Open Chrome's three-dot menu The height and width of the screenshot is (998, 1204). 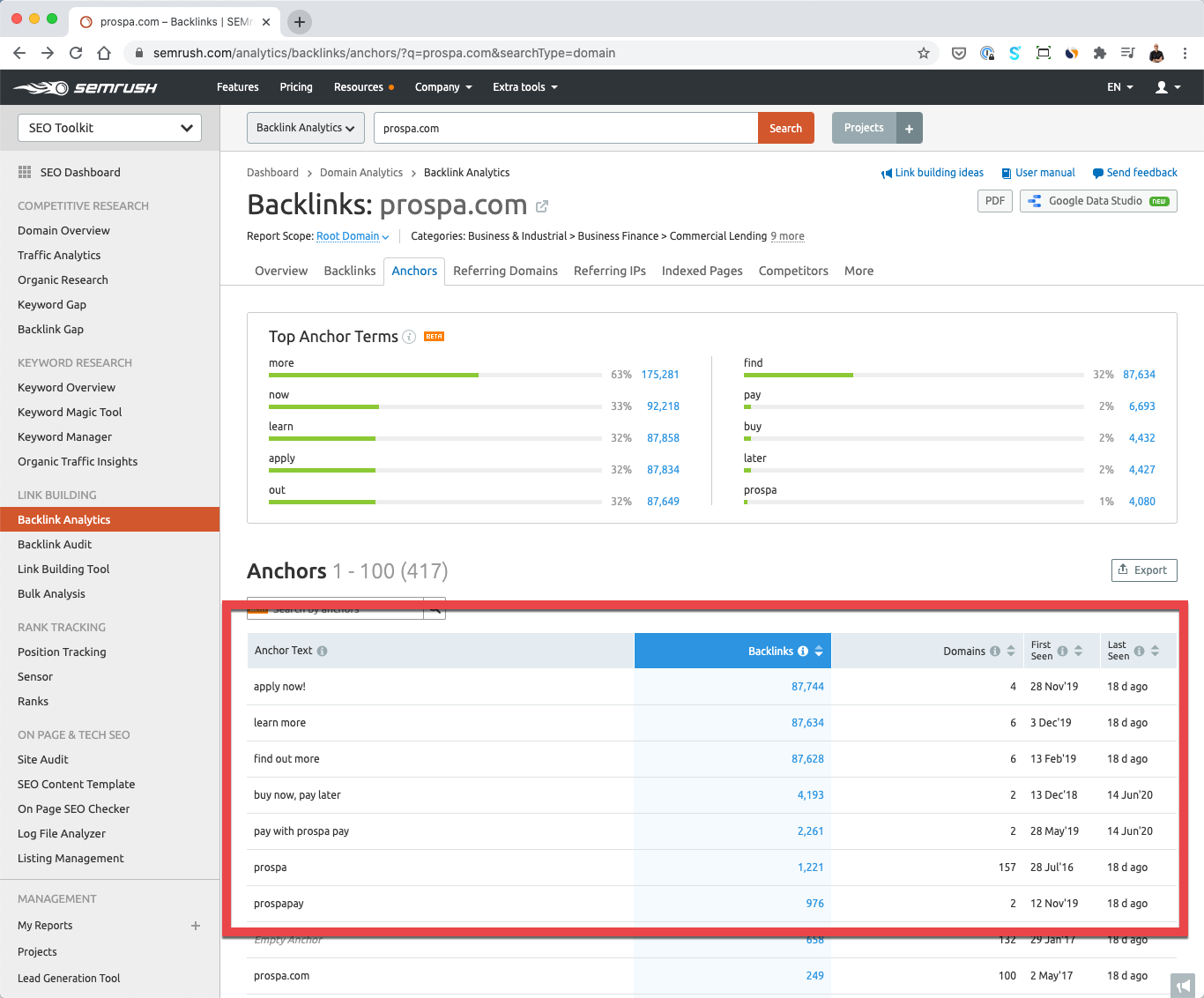(x=1185, y=53)
